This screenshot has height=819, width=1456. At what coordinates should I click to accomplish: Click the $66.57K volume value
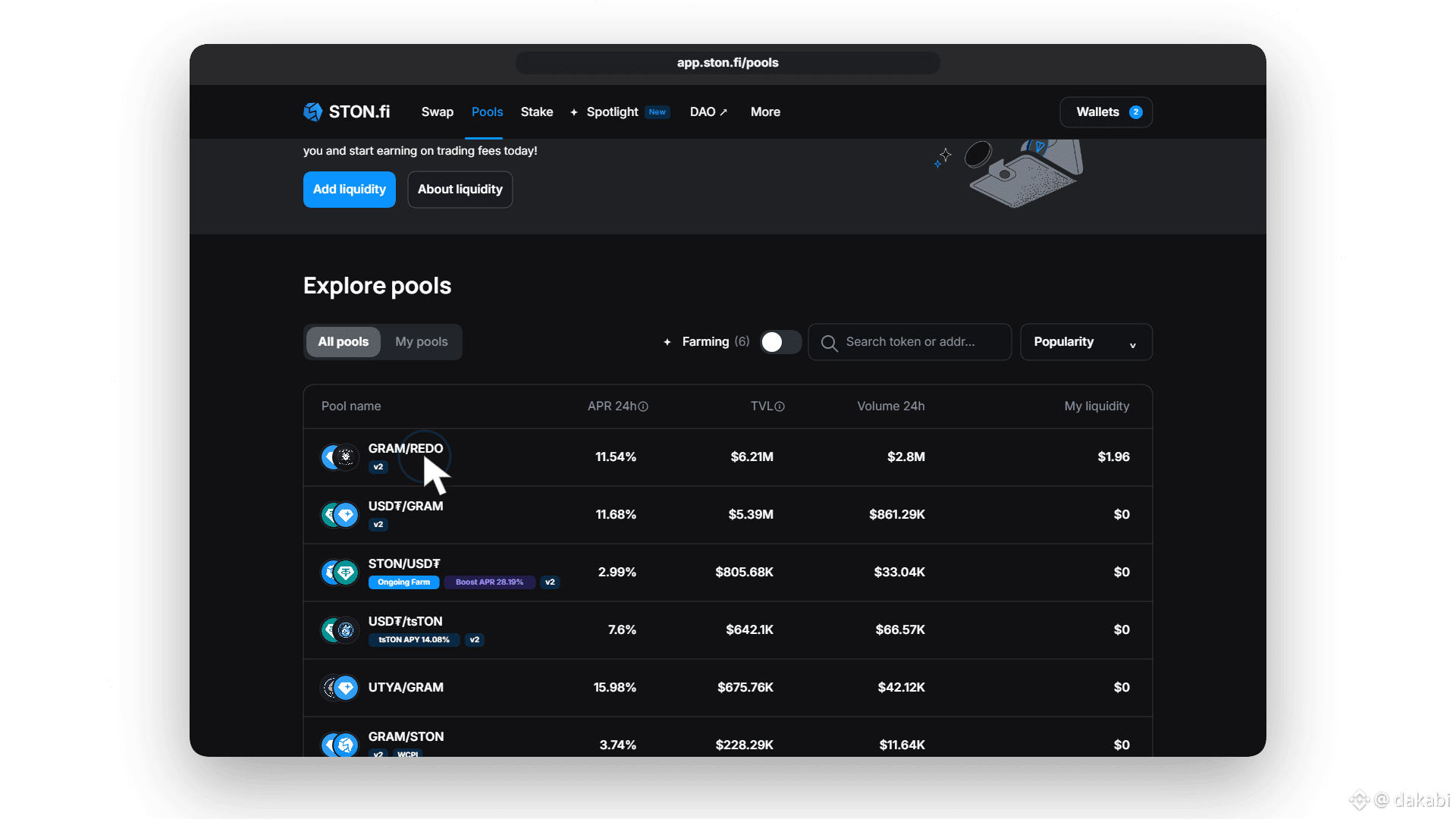click(x=900, y=630)
